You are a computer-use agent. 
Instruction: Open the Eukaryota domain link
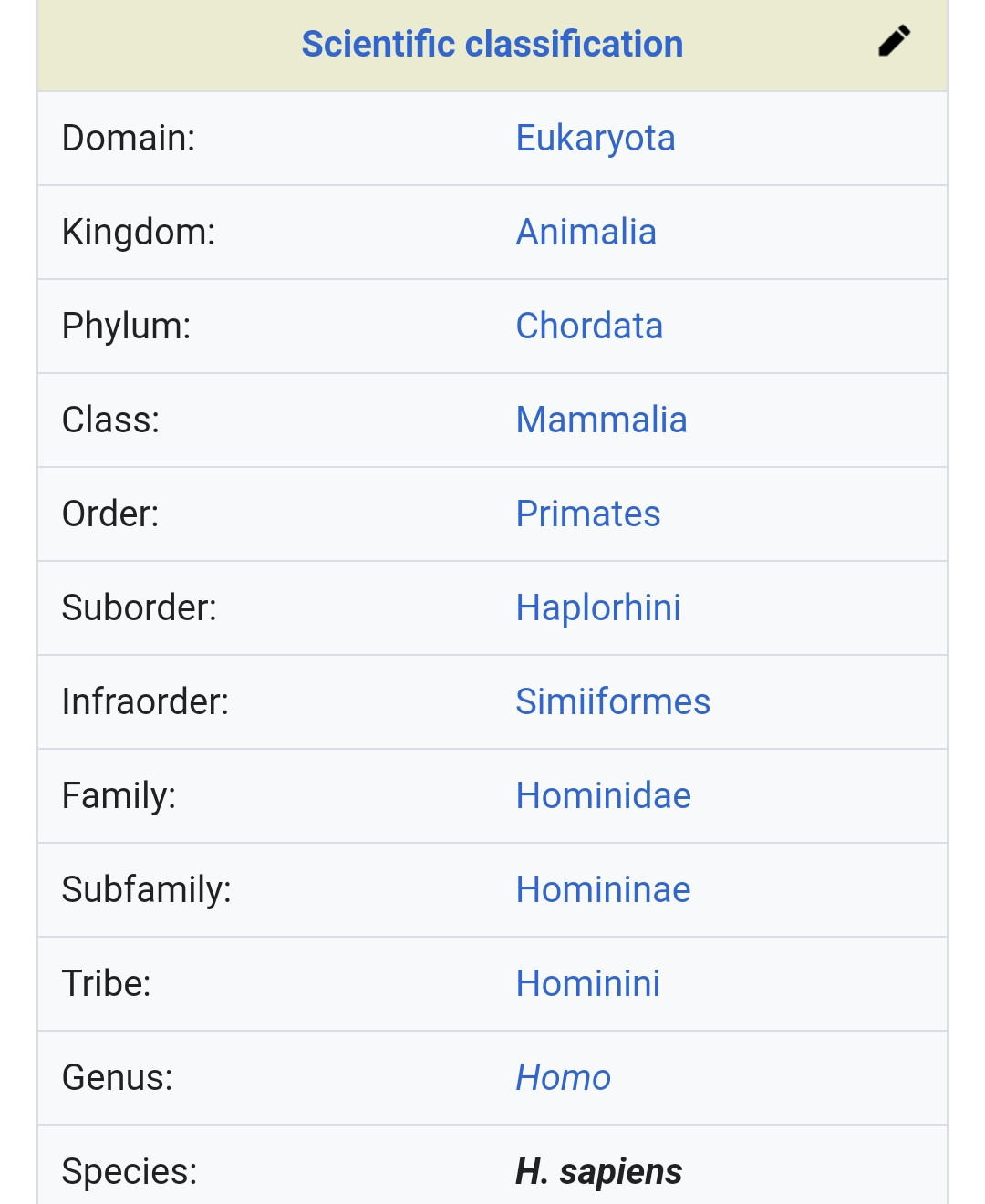point(596,139)
